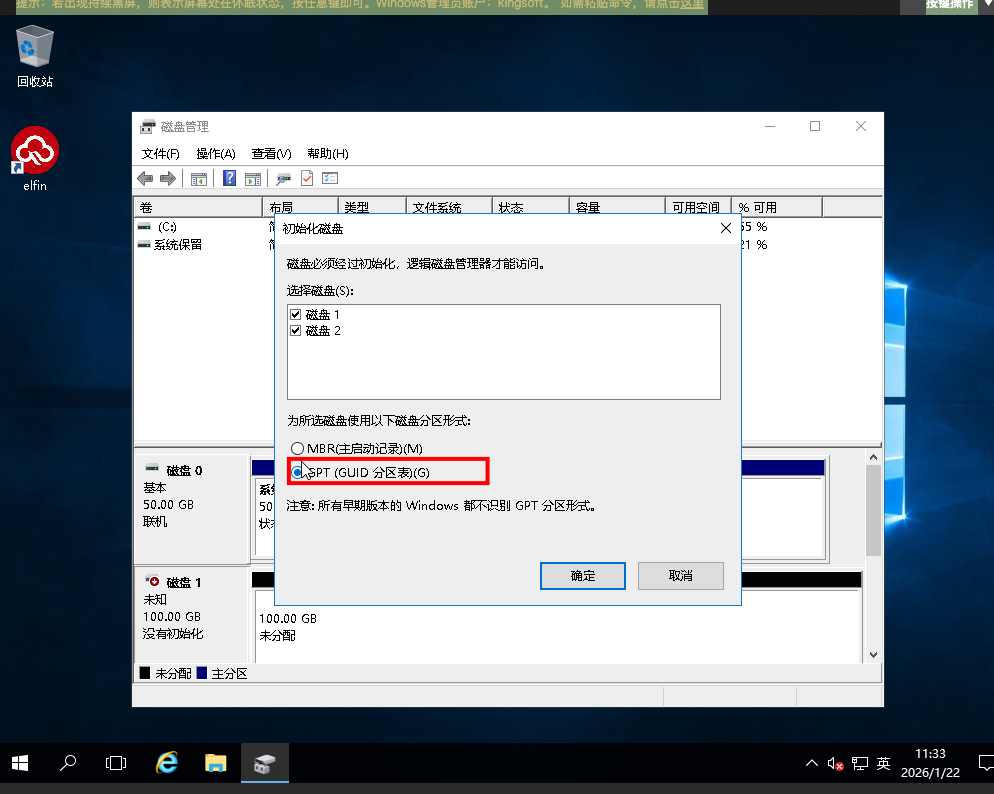Image resolution: width=994 pixels, height=794 pixels.
Task: Click the Forward arrow toolbar icon
Action: pos(168,179)
